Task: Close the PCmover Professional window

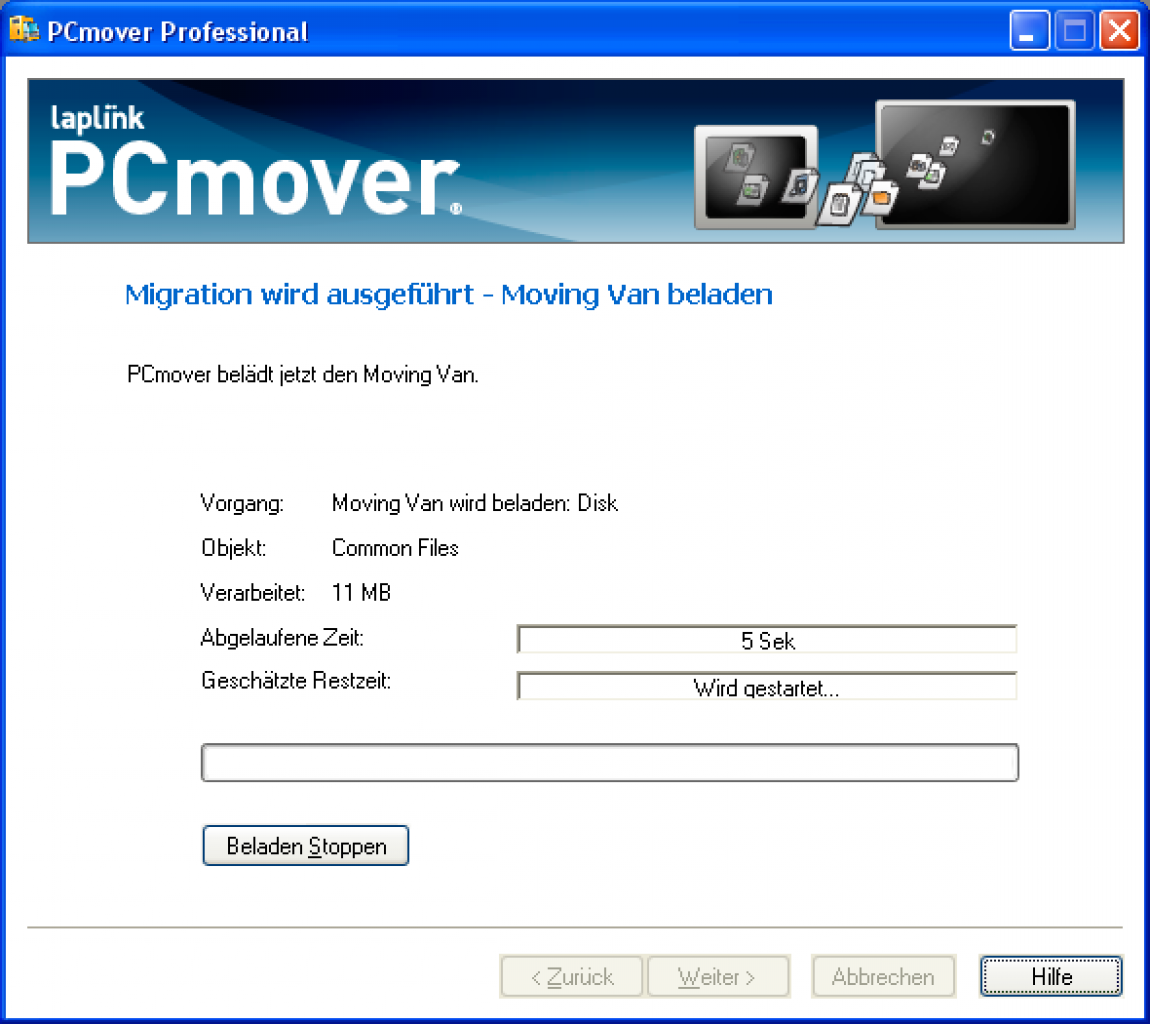Action: point(1119,31)
